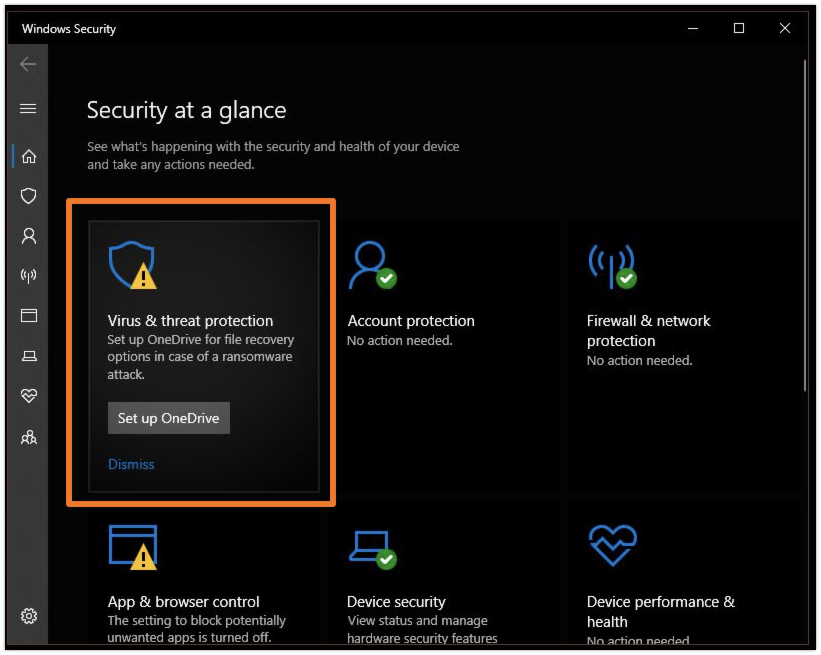The height and width of the screenshot is (655, 821).
Task: Open the Device performance & health tile
Action: point(660,610)
